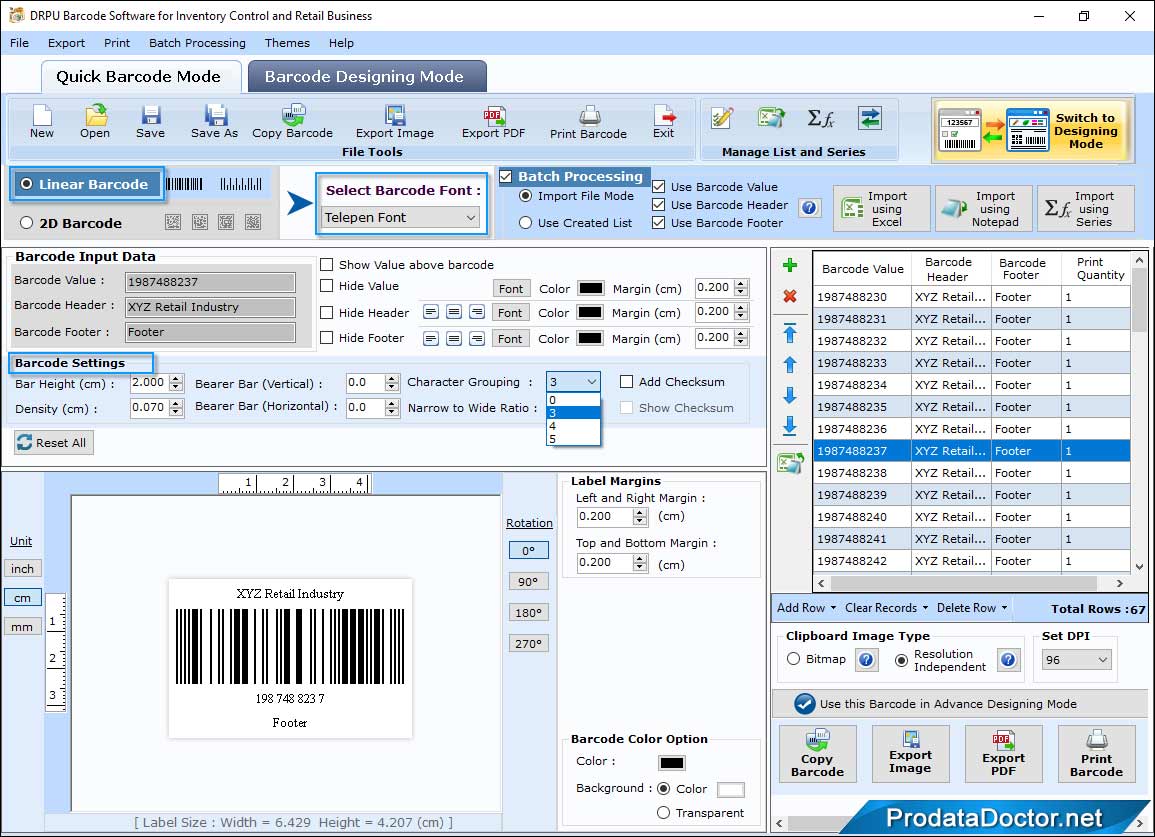Choose 0 in Character Grouping list
1155x837 pixels.
point(573,400)
